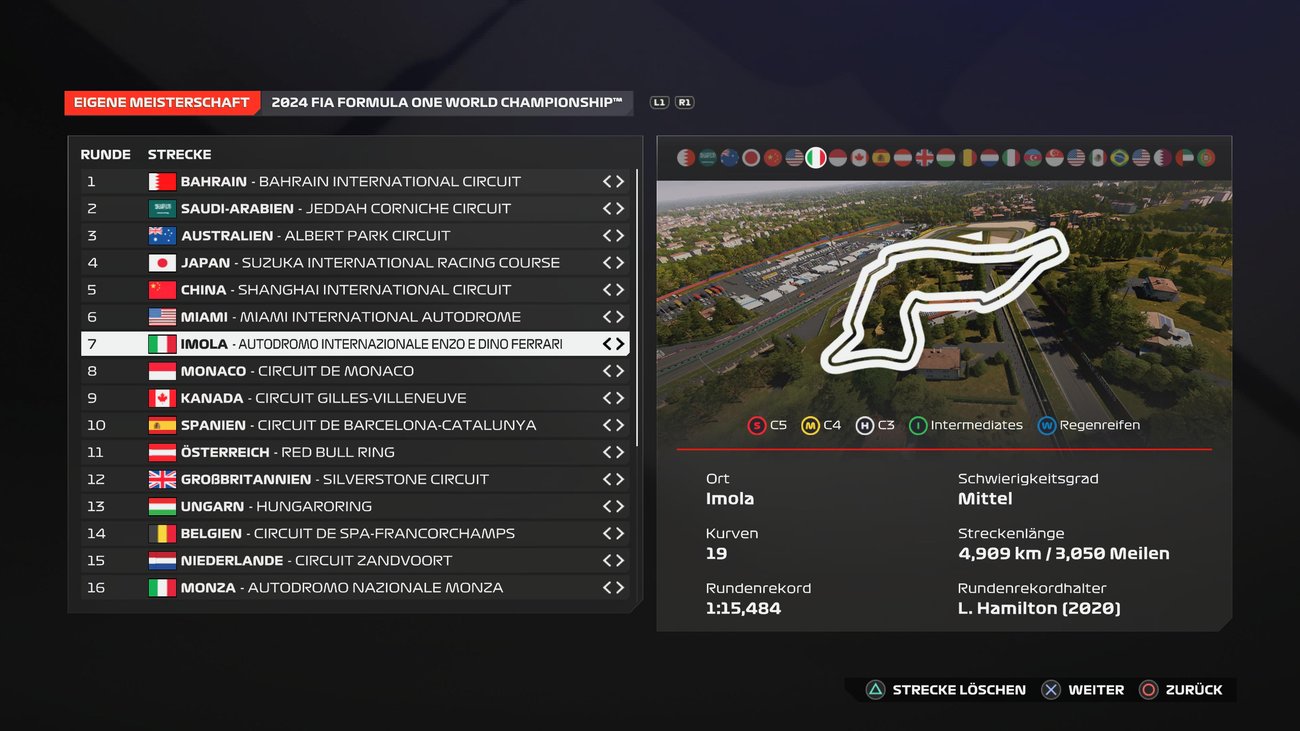Choose the Azerbaijan flag in the round flag strip

click(1033, 158)
